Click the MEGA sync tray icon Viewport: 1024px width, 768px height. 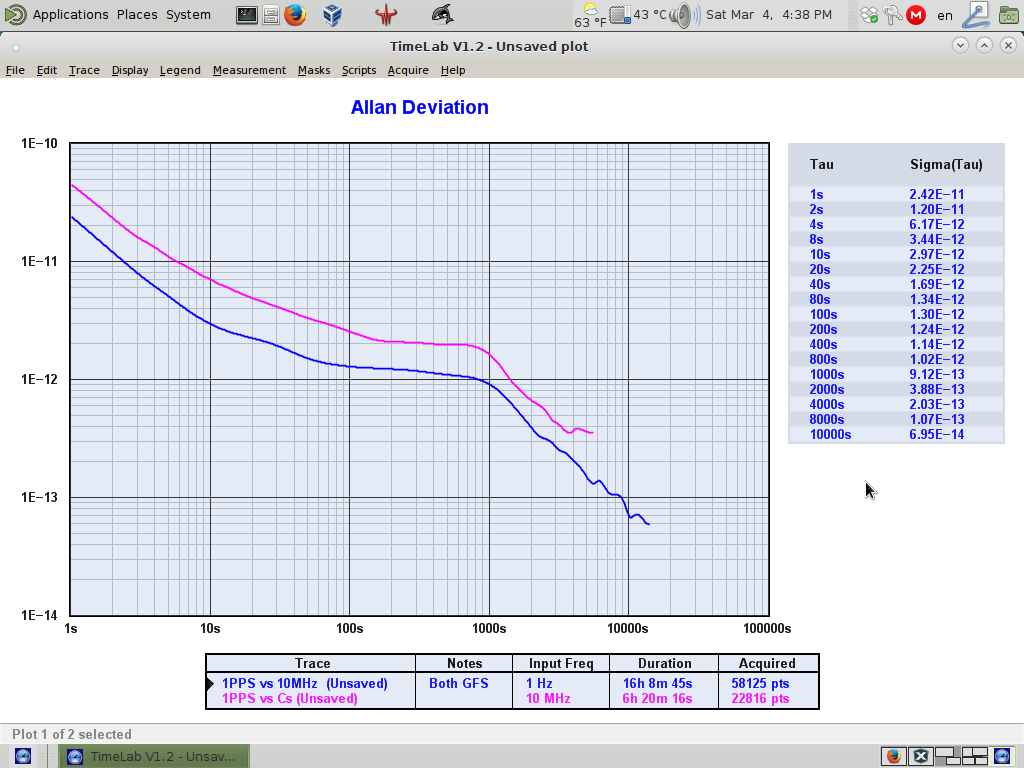(x=916, y=15)
